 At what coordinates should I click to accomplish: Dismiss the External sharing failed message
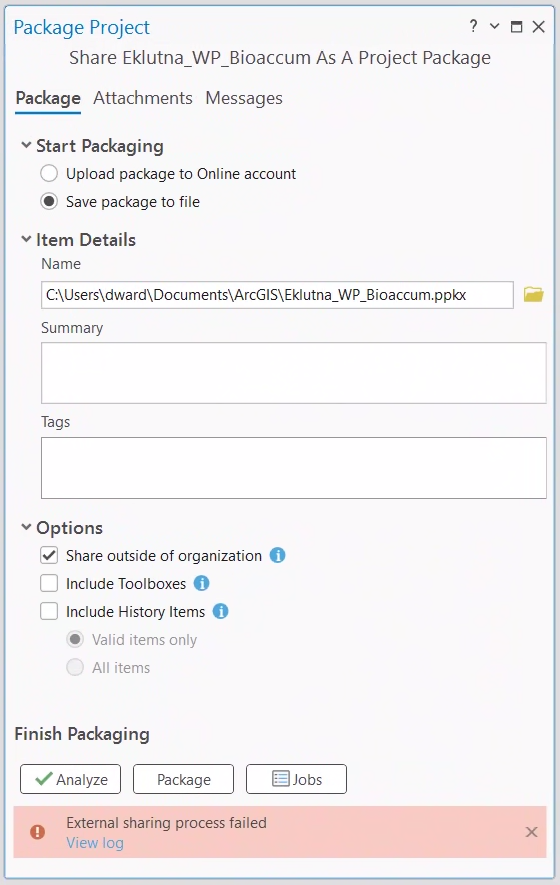coord(531,832)
